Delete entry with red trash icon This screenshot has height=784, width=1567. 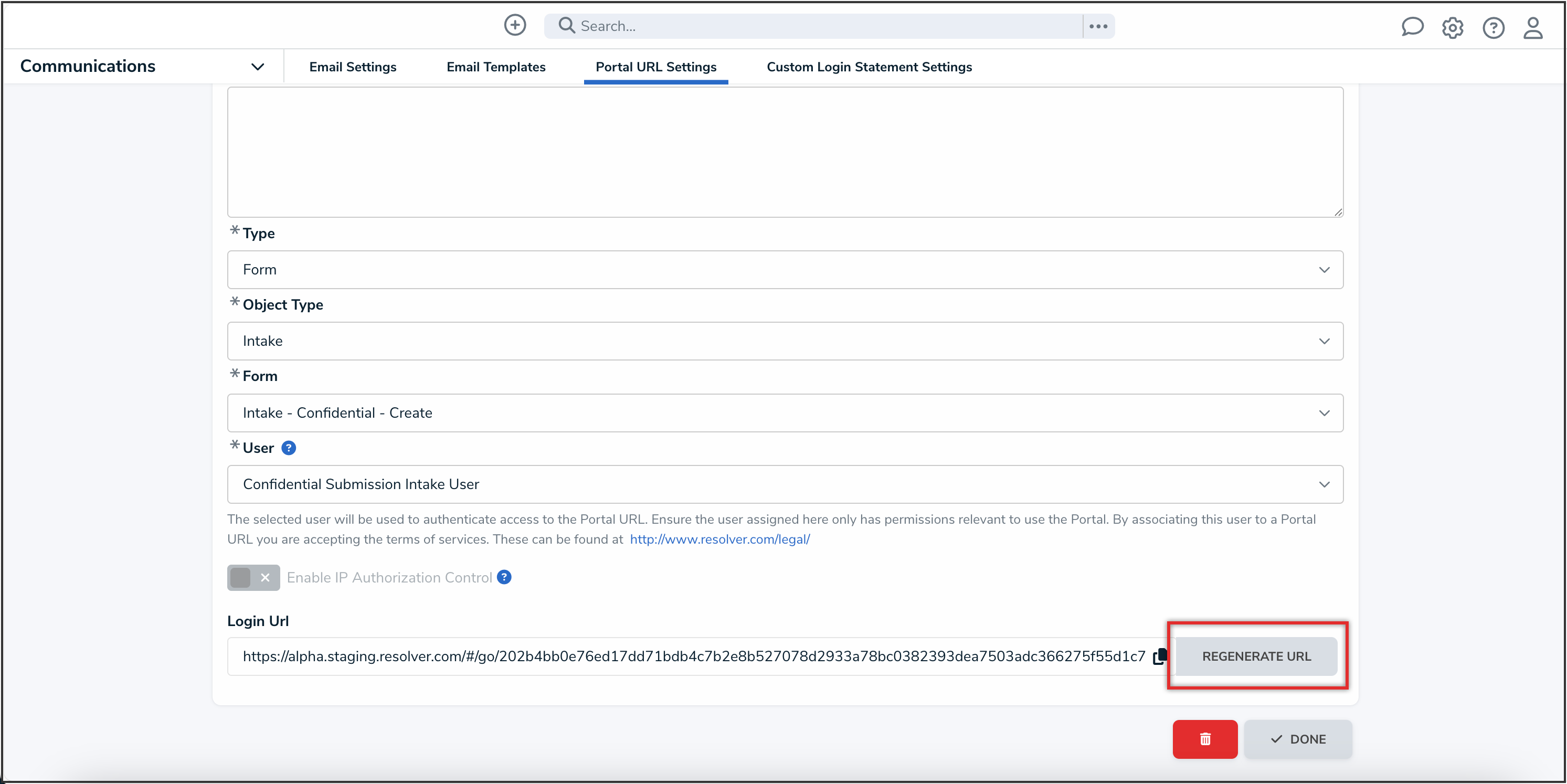click(x=1204, y=739)
